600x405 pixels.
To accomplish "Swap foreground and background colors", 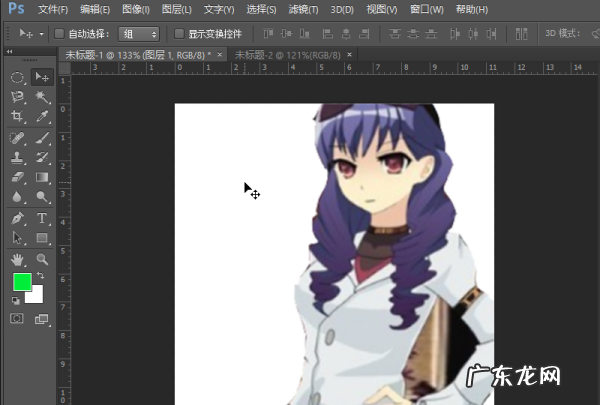I will [41, 276].
